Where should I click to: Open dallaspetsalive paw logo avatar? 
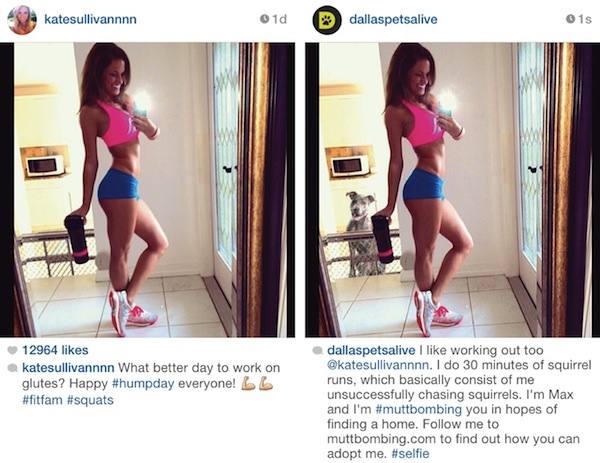(327, 20)
